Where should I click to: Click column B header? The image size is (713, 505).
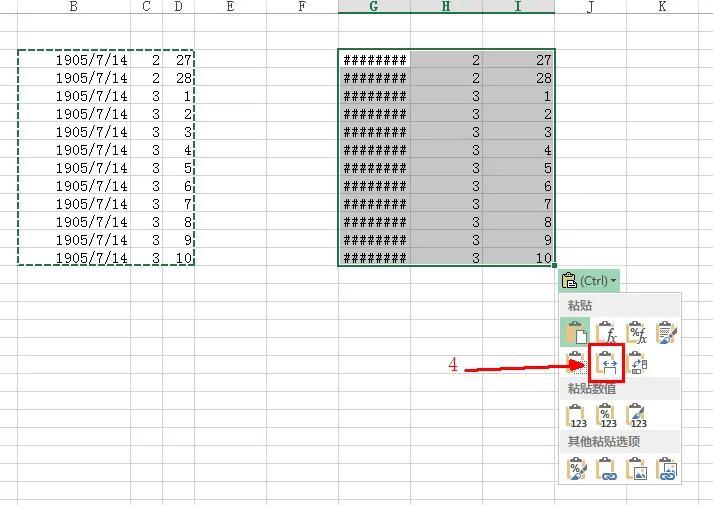[74, 7]
